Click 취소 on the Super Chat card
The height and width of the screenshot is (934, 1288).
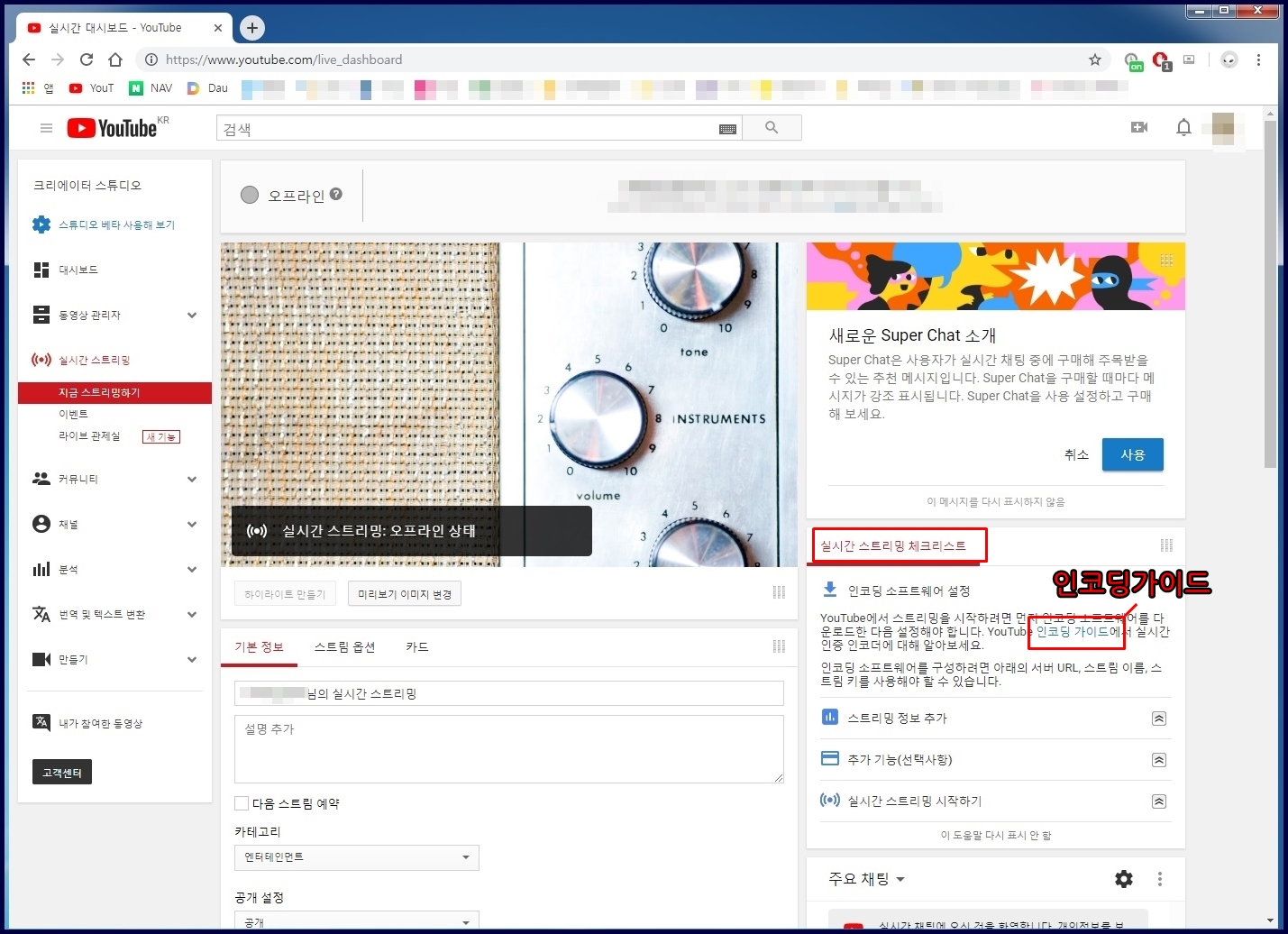[1076, 454]
